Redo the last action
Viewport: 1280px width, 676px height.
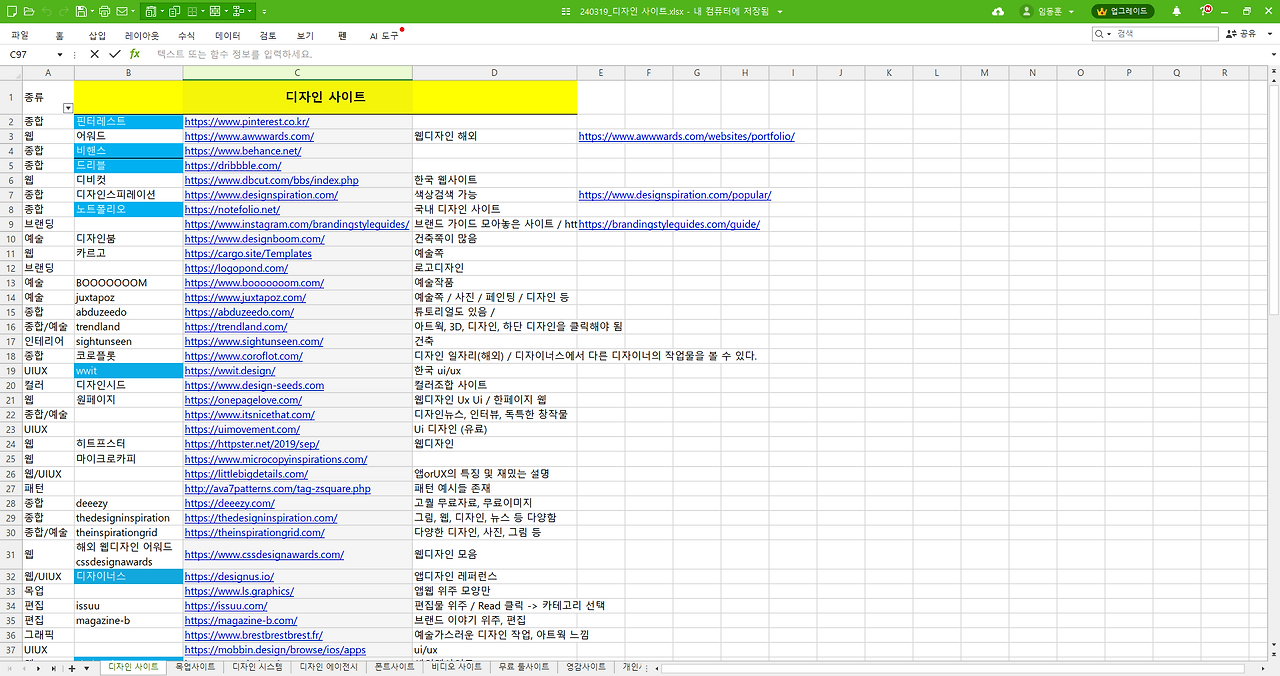[66, 11]
